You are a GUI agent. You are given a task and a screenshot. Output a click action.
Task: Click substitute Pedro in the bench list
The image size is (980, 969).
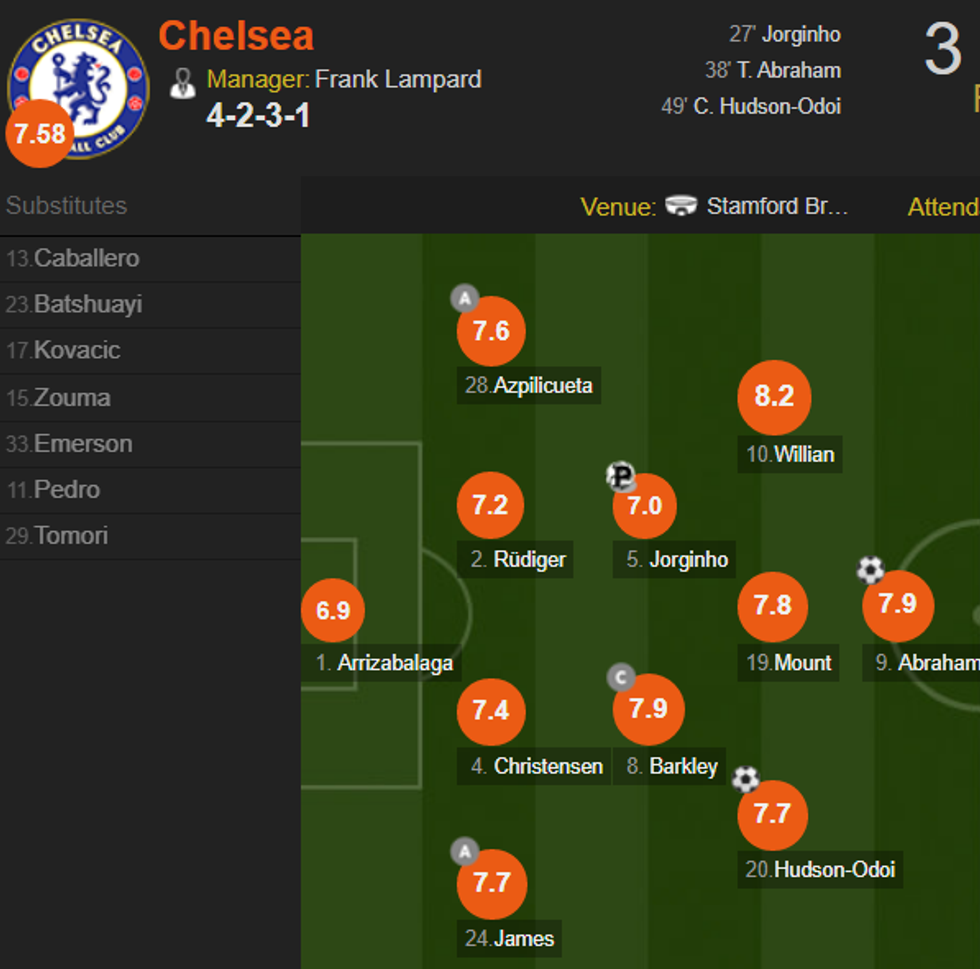[66, 490]
